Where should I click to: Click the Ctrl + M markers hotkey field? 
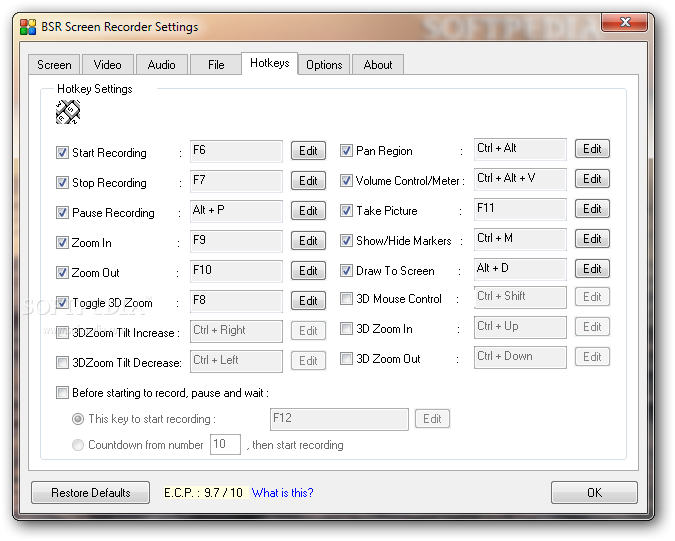520,239
